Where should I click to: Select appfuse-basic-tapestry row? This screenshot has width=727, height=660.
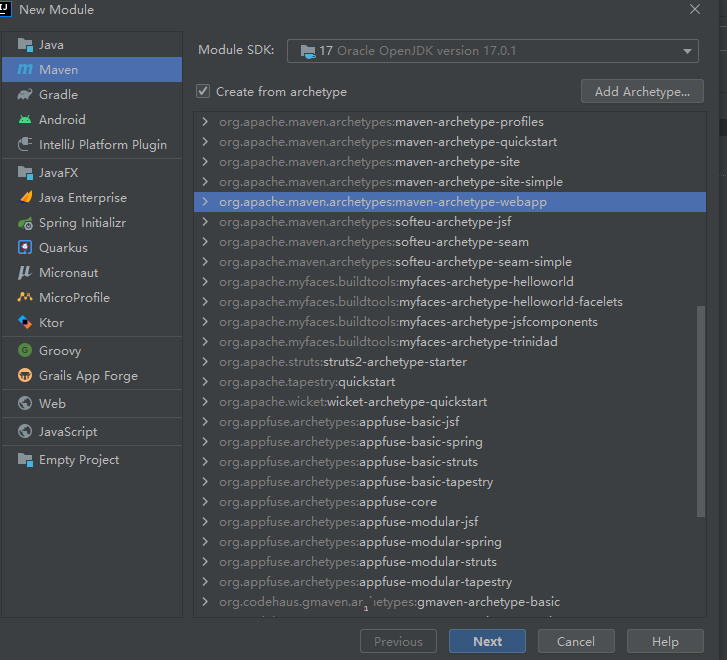450,482
